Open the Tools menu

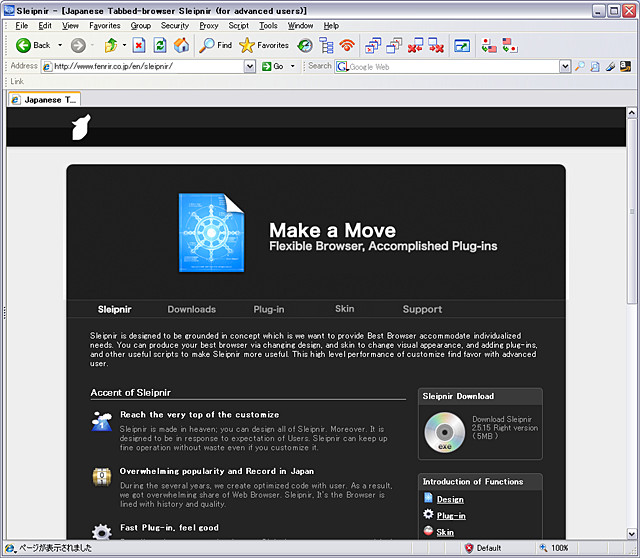(268, 26)
